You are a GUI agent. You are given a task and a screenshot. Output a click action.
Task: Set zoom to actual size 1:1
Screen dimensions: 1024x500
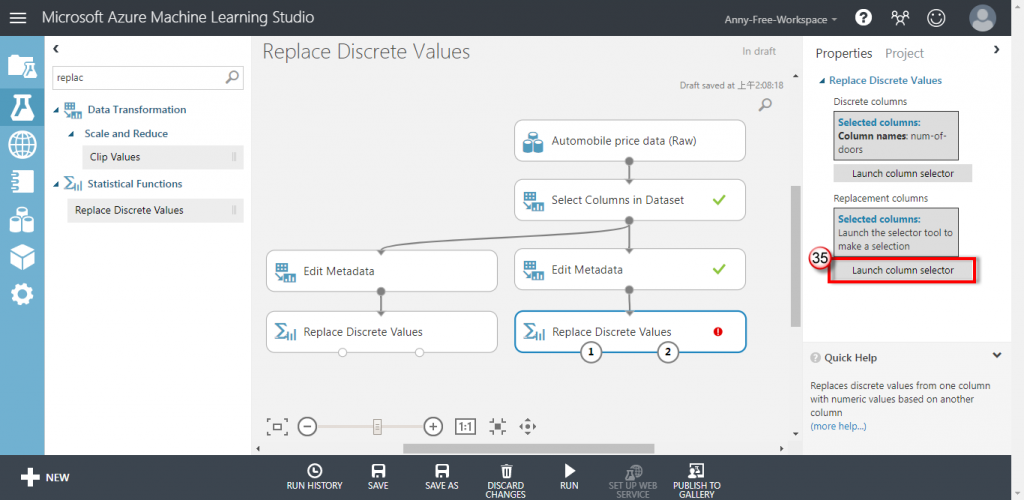[465, 427]
